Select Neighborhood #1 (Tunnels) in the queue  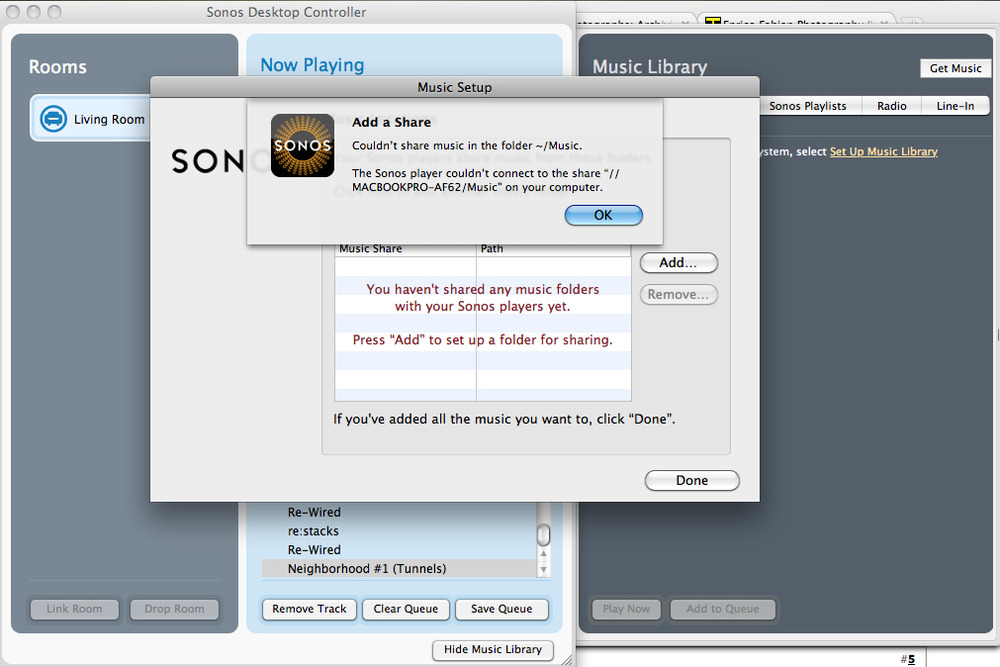(x=366, y=569)
